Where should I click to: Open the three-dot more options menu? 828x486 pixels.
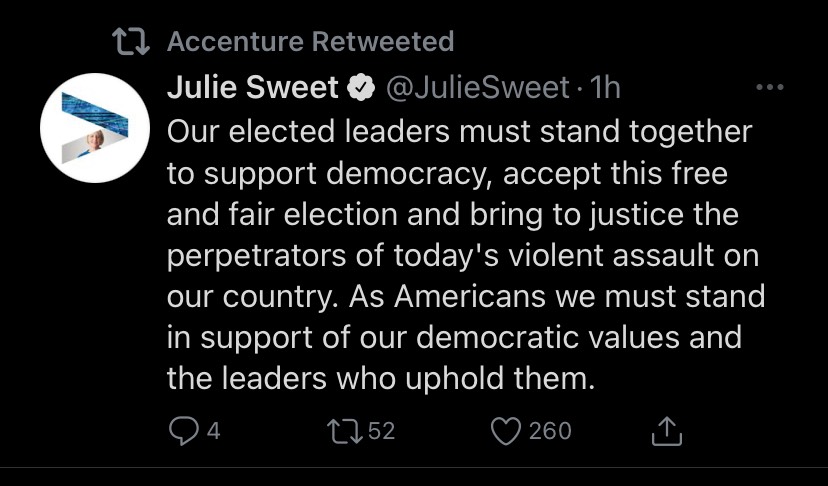click(770, 87)
